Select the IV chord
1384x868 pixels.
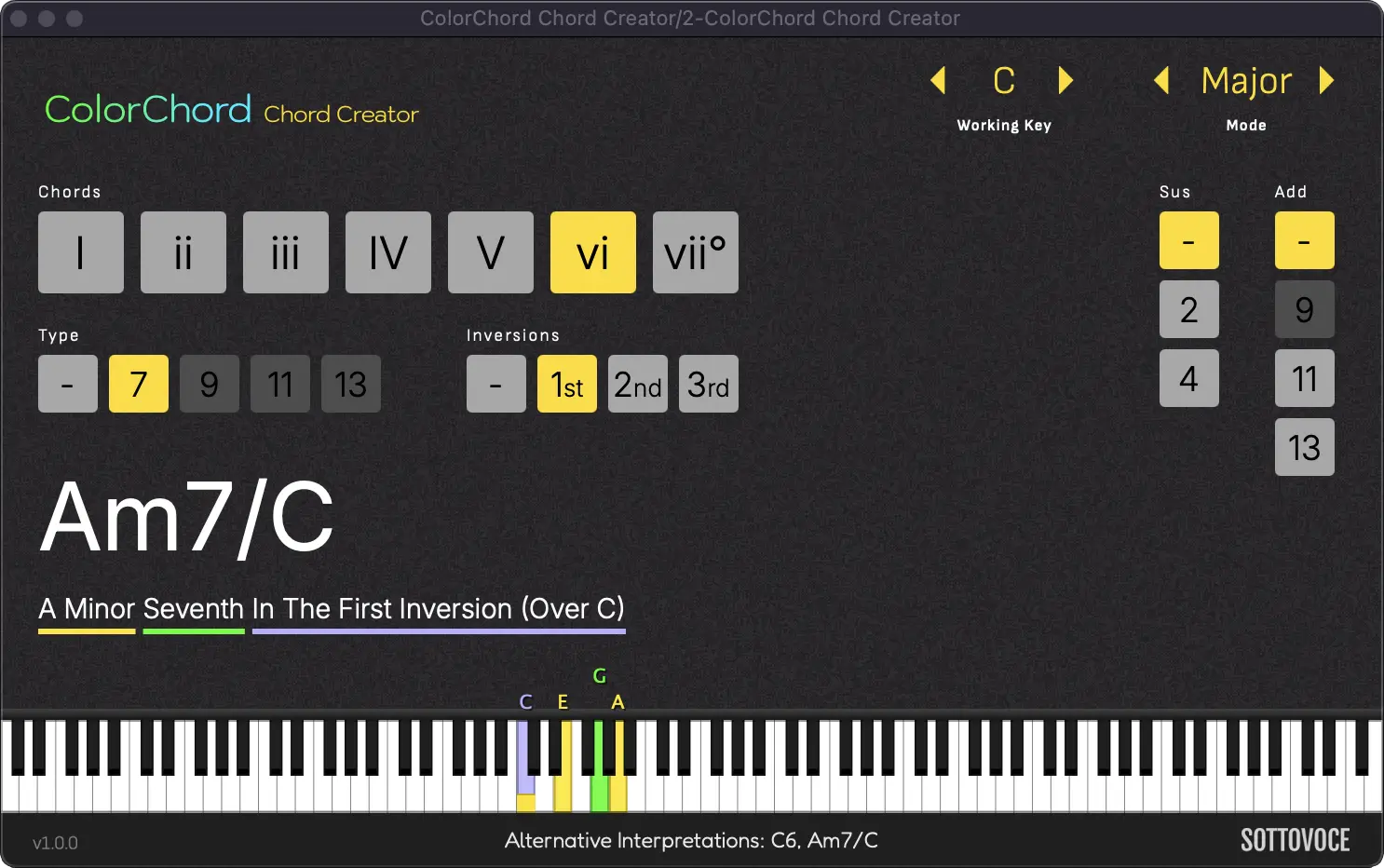(x=387, y=251)
